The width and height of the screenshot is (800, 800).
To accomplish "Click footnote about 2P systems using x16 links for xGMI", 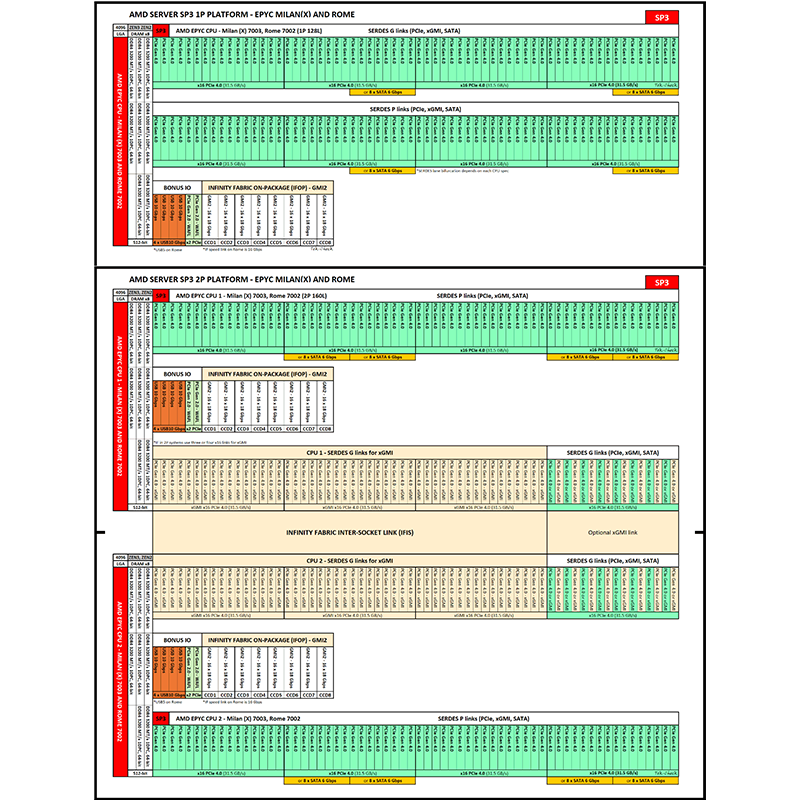I will [x=200, y=442].
